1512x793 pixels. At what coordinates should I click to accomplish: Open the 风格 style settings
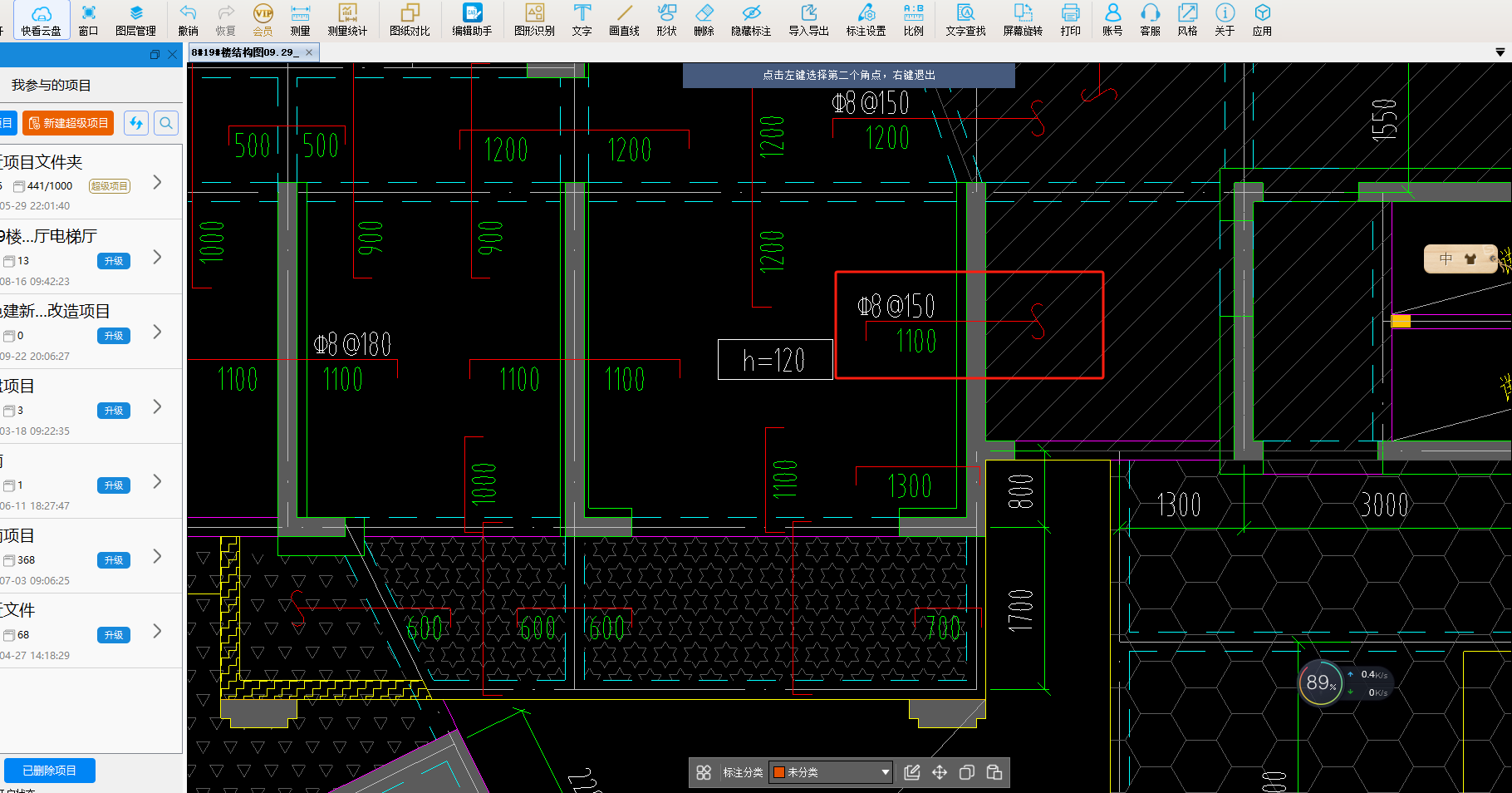[1187, 20]
